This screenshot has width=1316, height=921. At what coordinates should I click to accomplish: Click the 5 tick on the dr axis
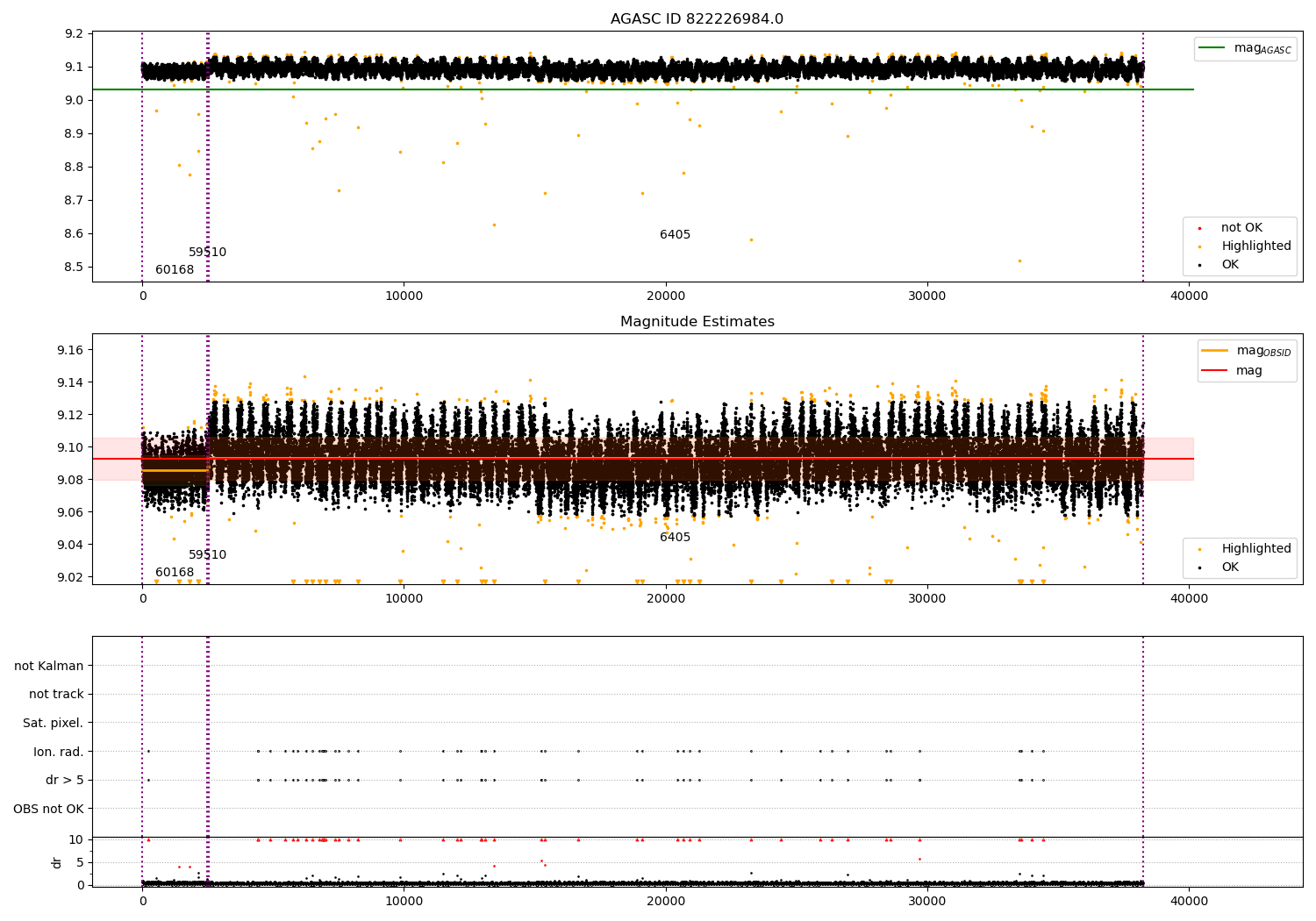(81, 863)
